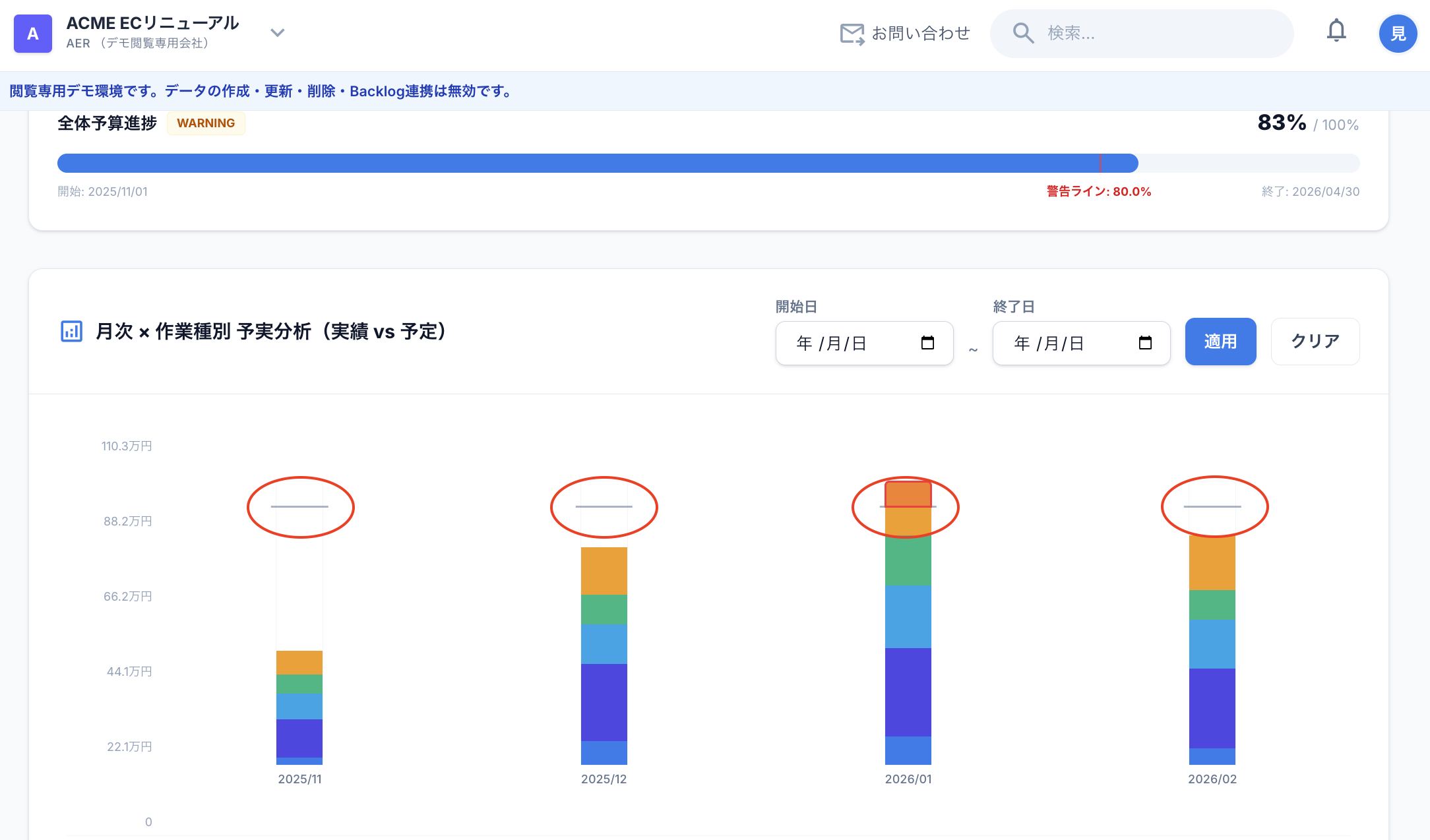The width and height of the screenshot is (1430, 840).
Task: Select the ACME project avatar icon
Action: coord(32,34)
